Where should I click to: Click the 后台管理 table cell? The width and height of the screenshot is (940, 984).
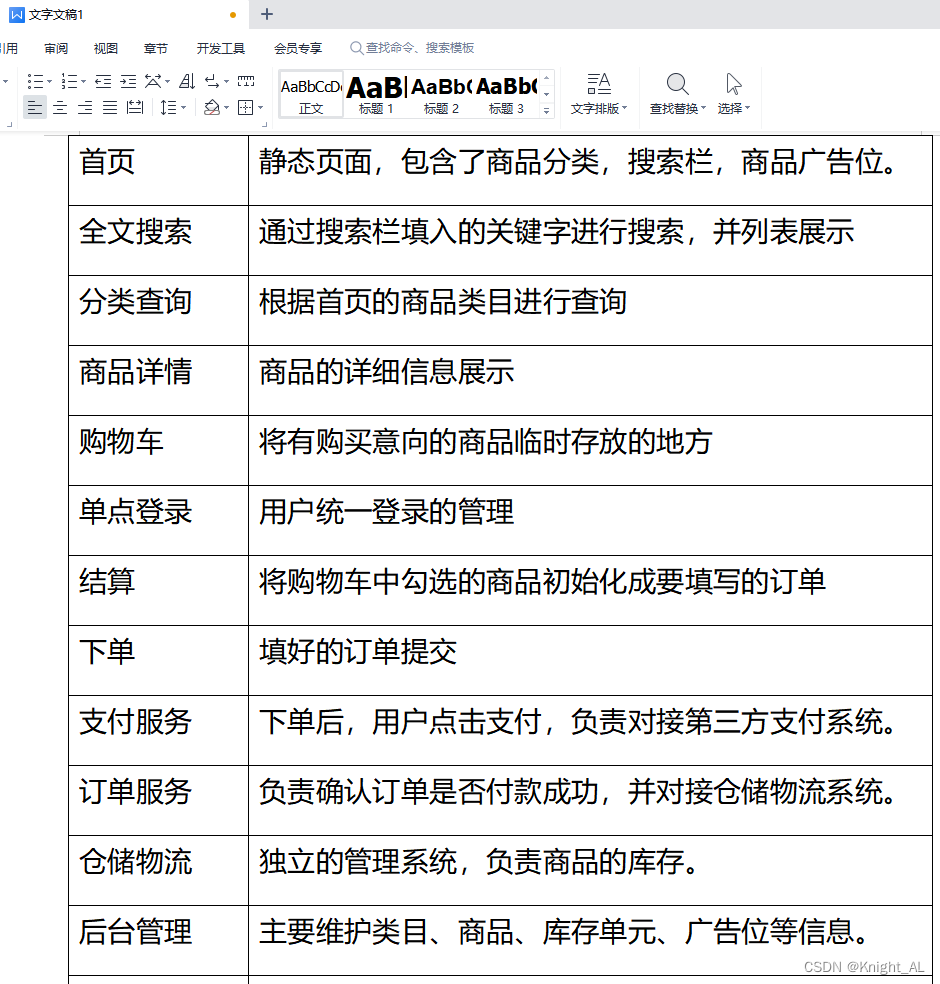point(158,940)
